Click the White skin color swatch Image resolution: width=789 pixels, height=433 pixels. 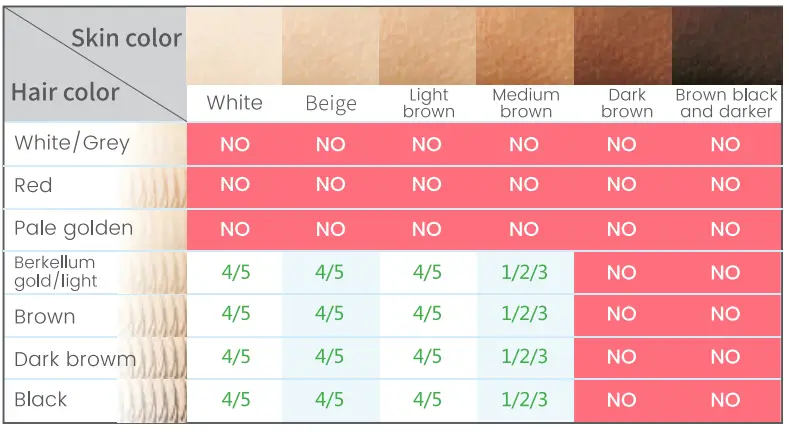pyautogui.click(x=234, y=46)
